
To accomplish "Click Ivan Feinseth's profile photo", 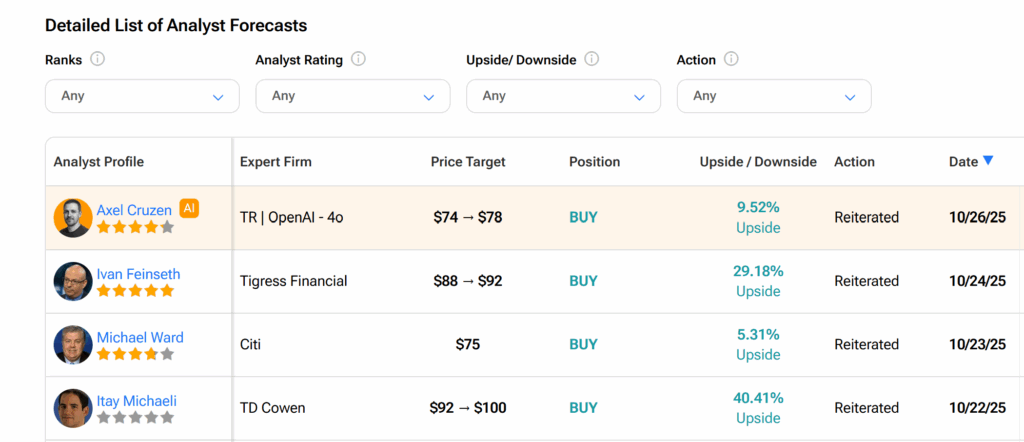I will 73,281.
